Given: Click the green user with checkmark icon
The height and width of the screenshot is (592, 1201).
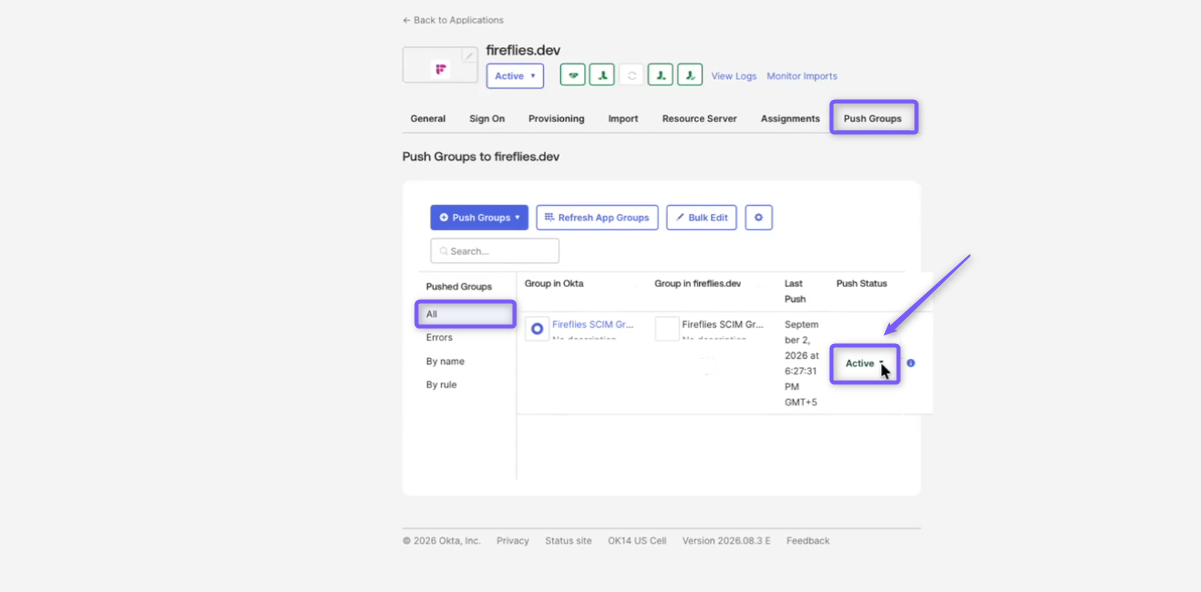Looking at the screenshot, I should coord(690,75).
